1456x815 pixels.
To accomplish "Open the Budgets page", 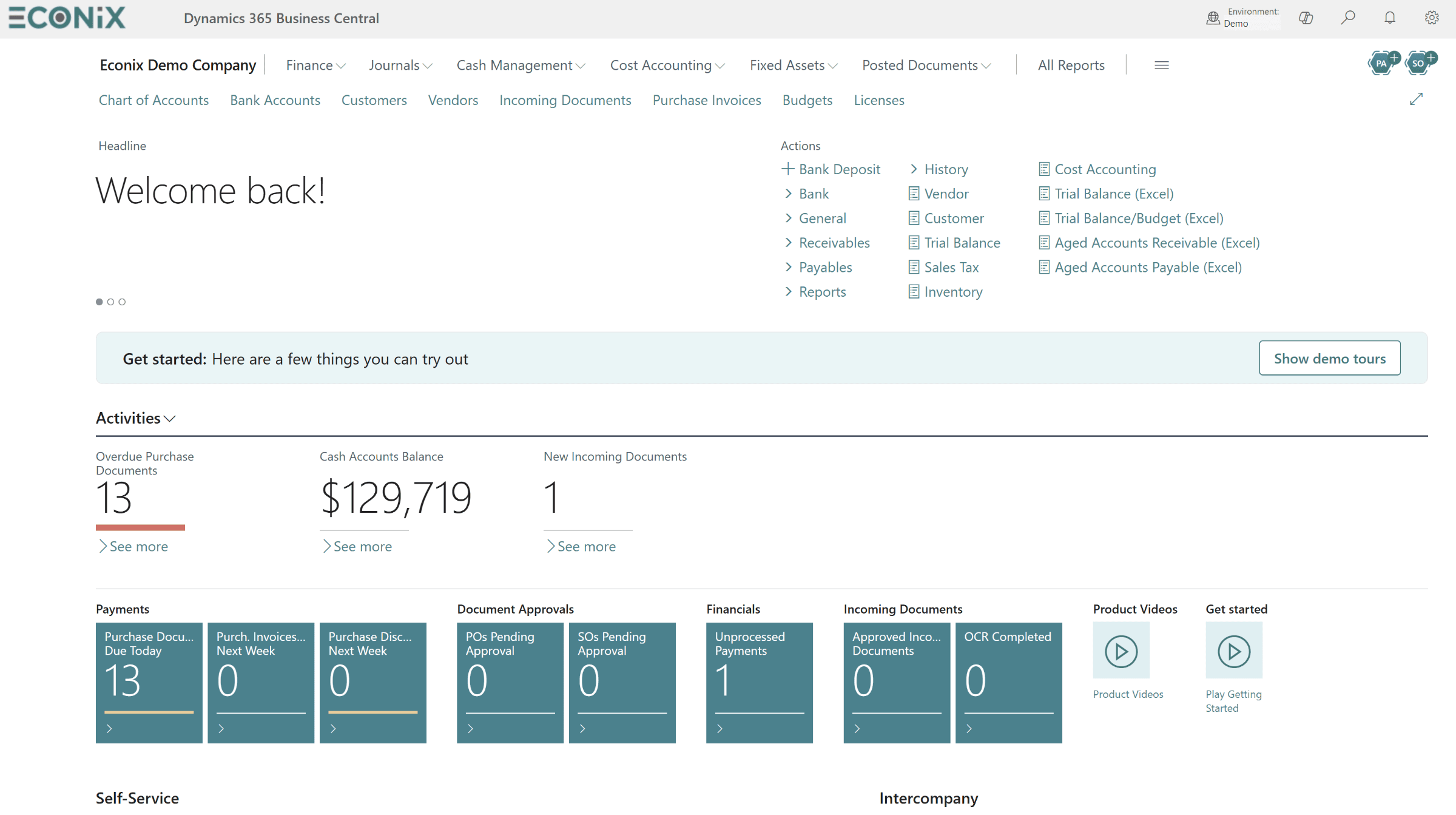I will click(807, 100).
